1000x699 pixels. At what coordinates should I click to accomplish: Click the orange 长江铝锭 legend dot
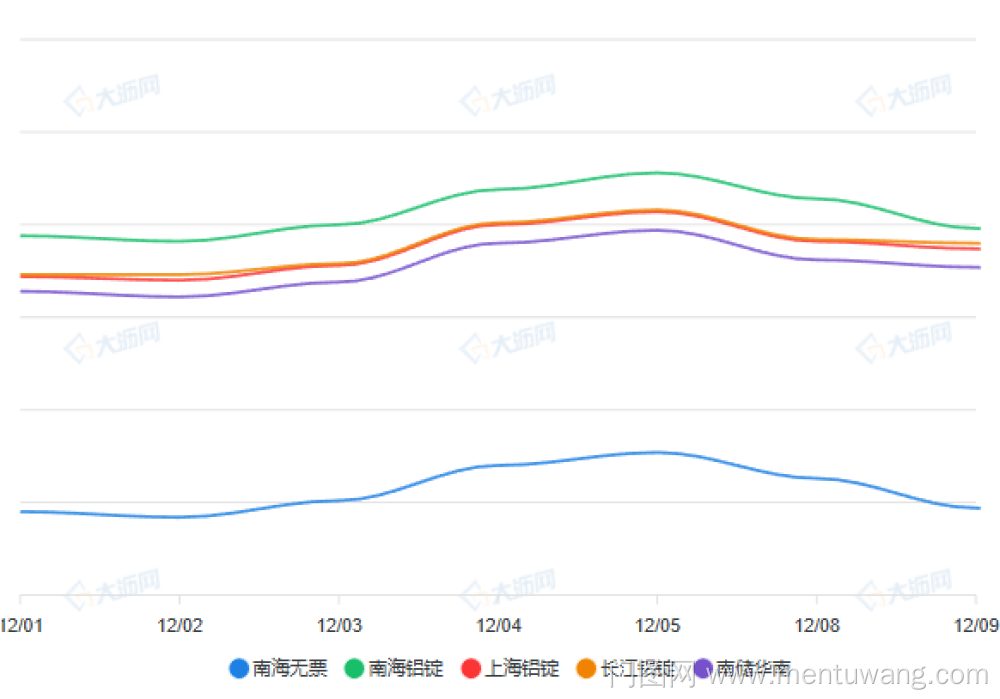click(587, 668)
